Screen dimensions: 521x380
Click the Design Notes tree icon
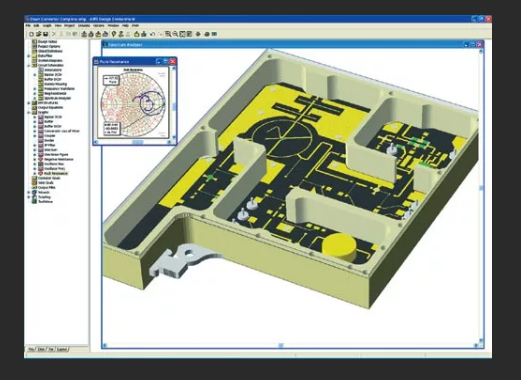point(34,42)
